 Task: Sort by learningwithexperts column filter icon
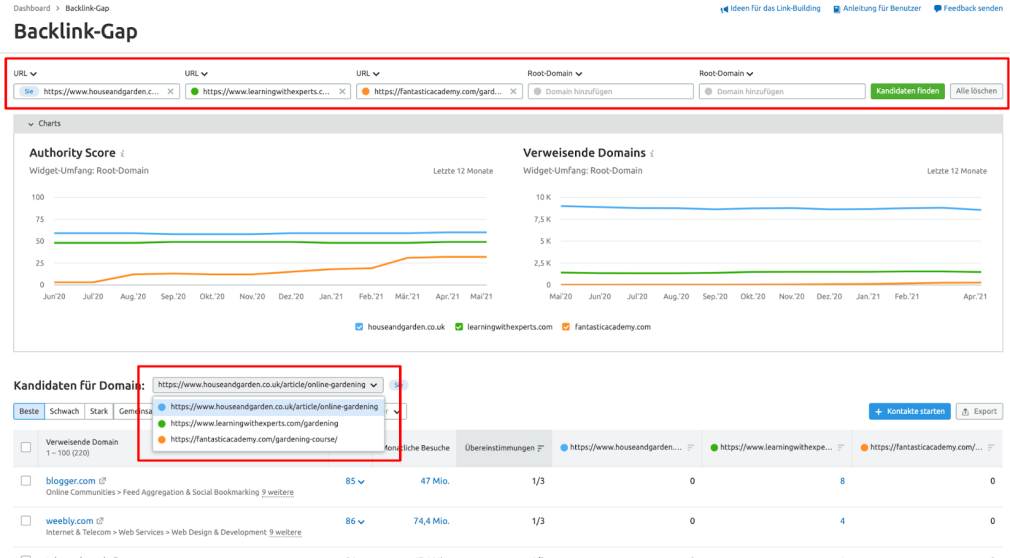[841, 447]
